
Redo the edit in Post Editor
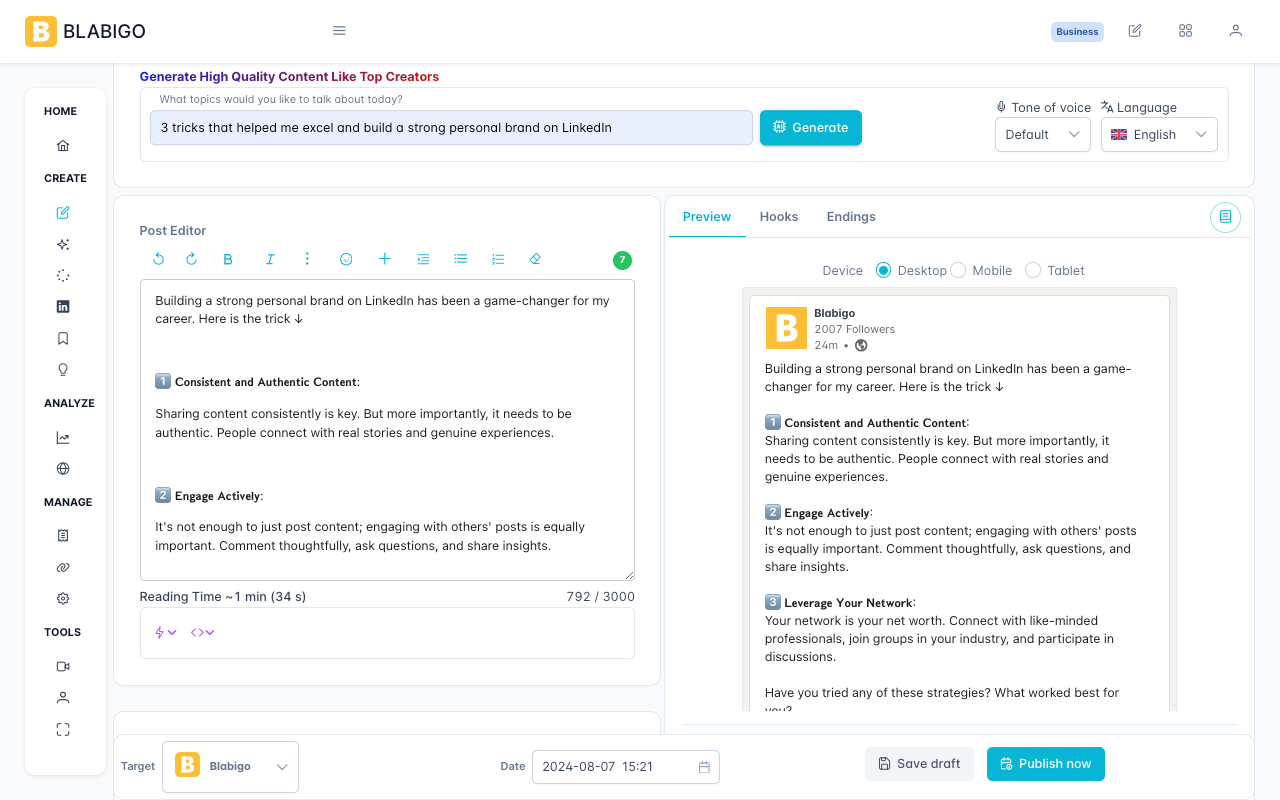[192, 259]
